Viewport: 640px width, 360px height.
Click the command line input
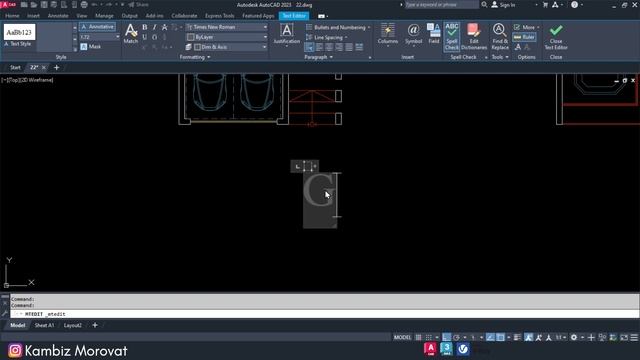(324, 314)
